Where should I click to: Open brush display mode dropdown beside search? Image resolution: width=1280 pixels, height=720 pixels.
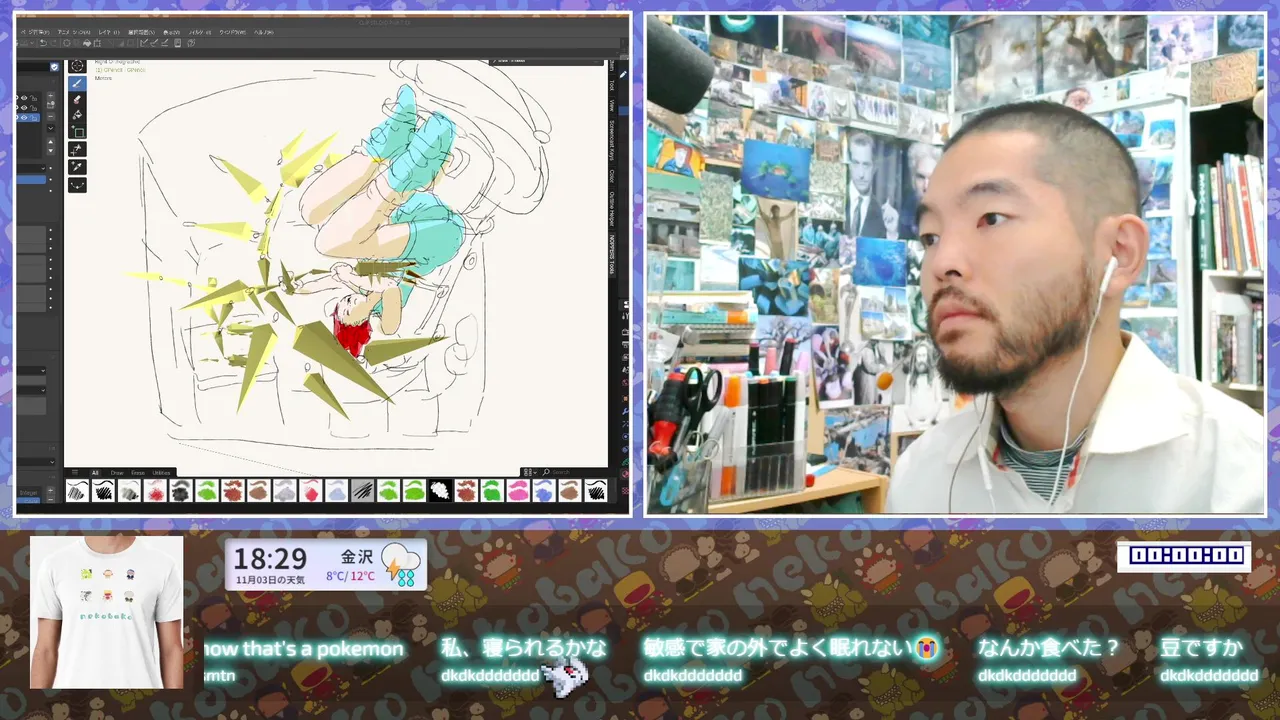point(530,472)
